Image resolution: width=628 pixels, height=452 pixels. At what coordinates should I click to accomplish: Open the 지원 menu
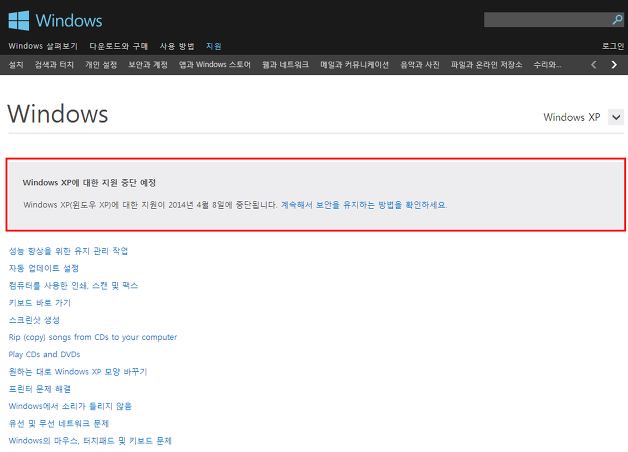[x=214, y=46]
